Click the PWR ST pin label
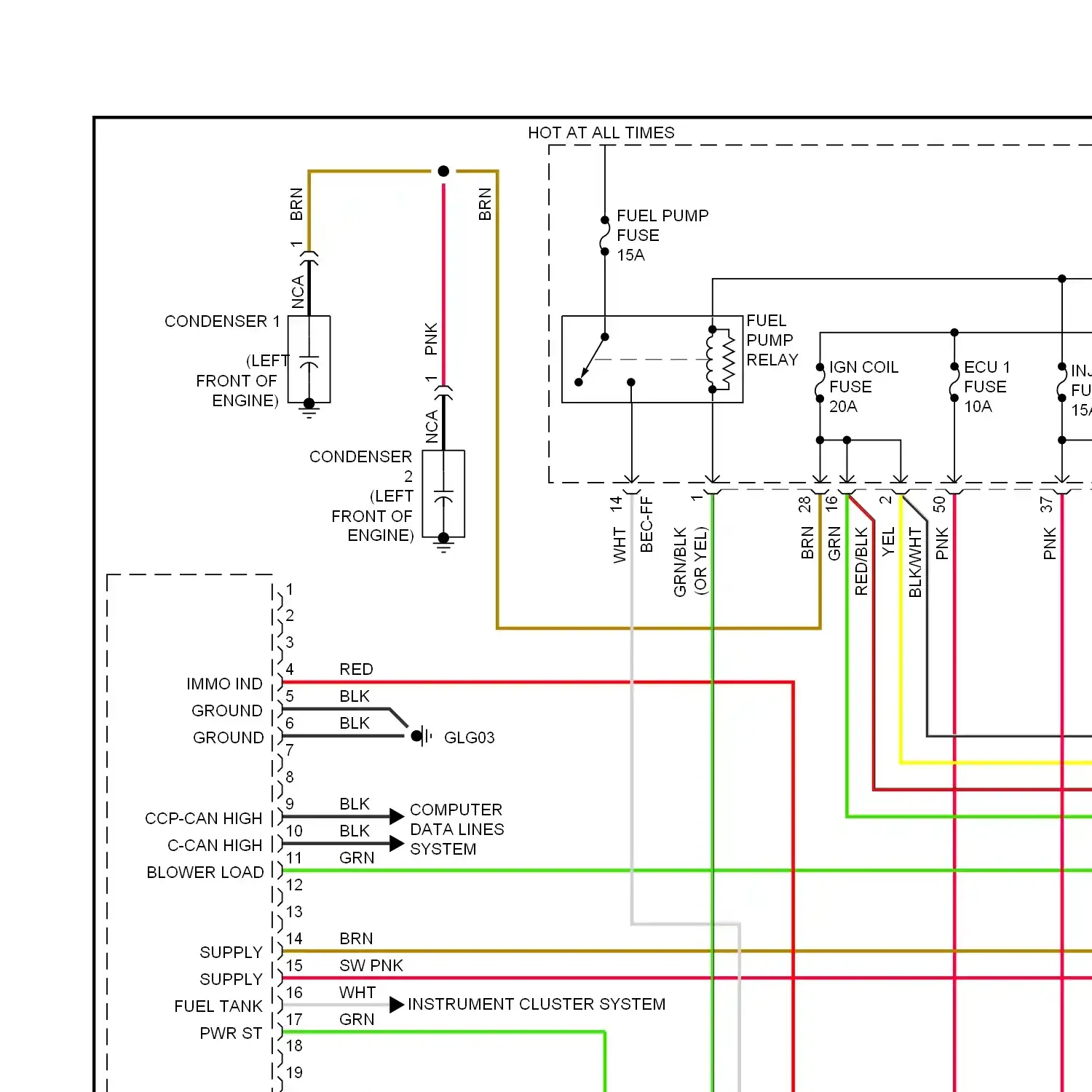The height and width of the screenshot is (1092, 1092). click(231, 1033)
